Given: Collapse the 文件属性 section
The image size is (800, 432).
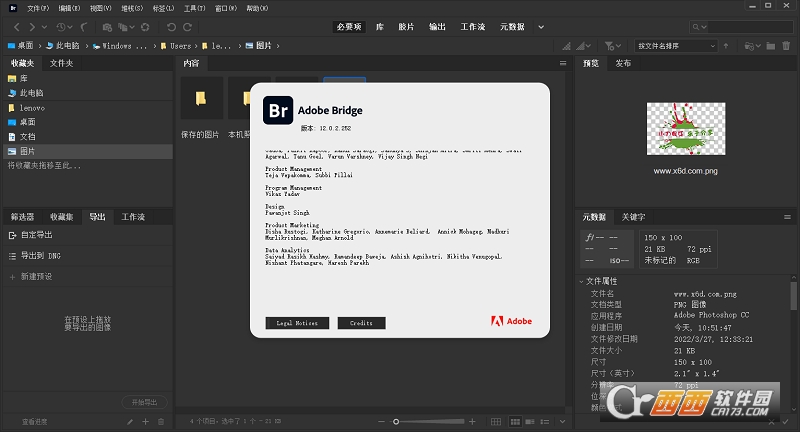Looking at the screenshot, I should pyautogui.click(x=583, y=281).
